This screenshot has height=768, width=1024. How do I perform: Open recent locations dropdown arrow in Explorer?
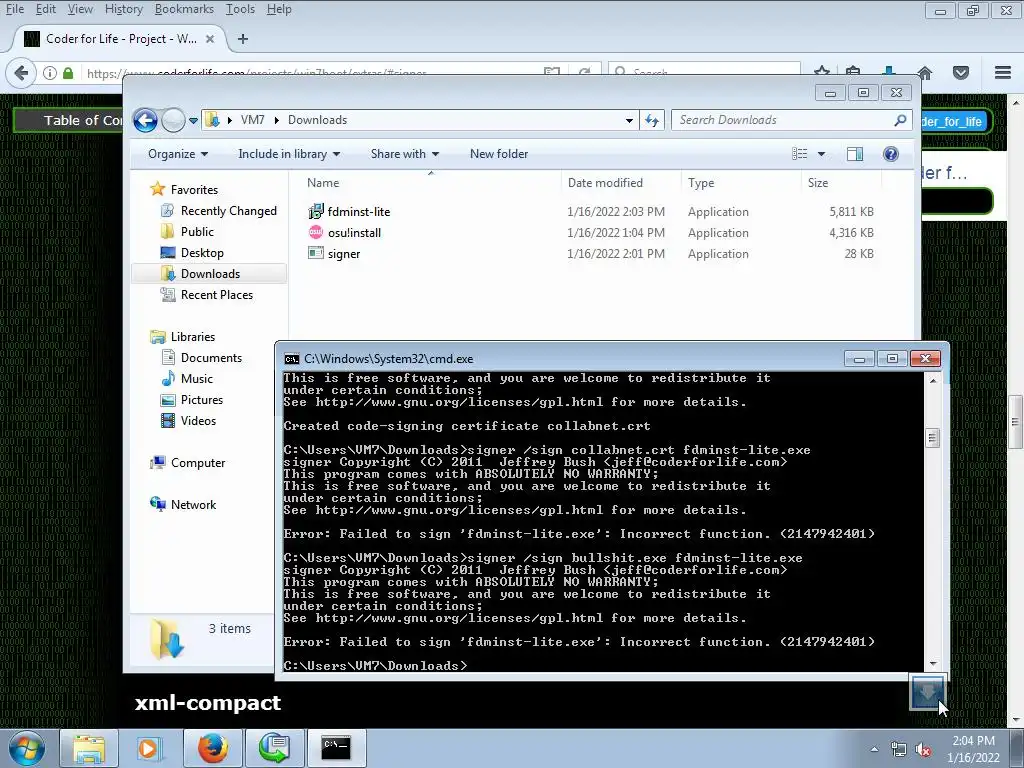(x=193, y=120)
